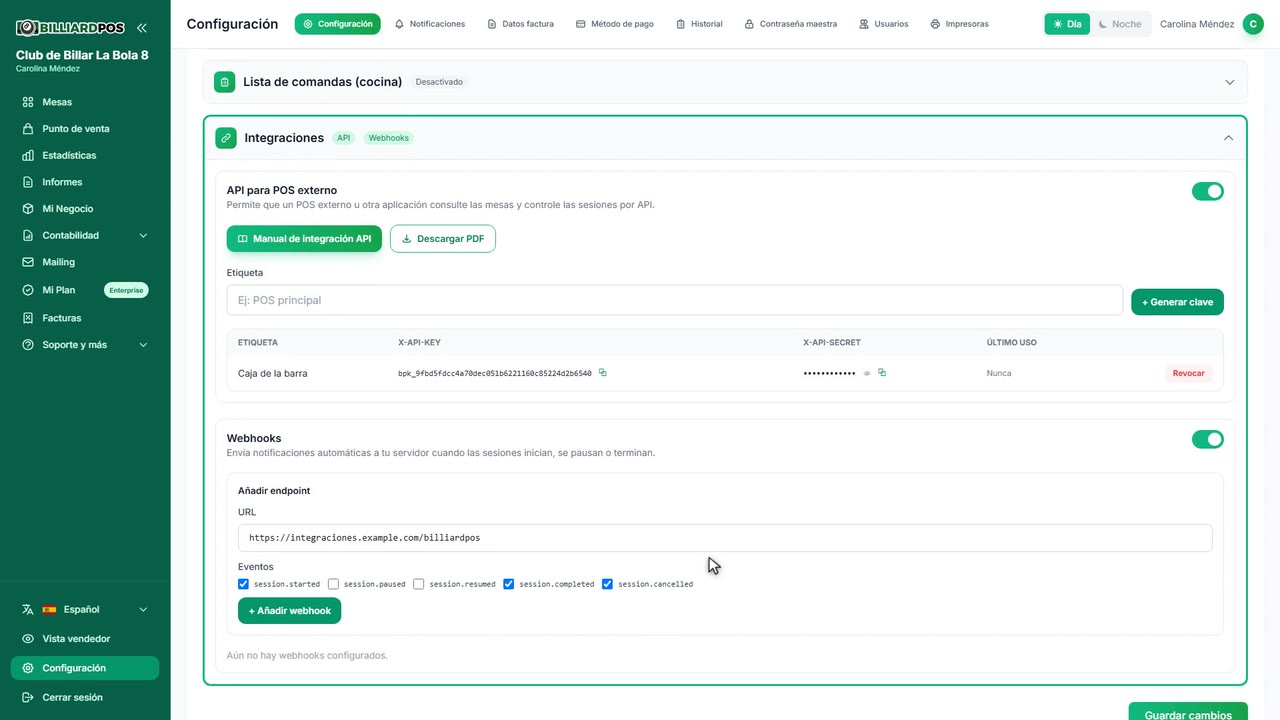Open the Datos factura tab
The image size is (1280, 720).
(x=520, y=24)
